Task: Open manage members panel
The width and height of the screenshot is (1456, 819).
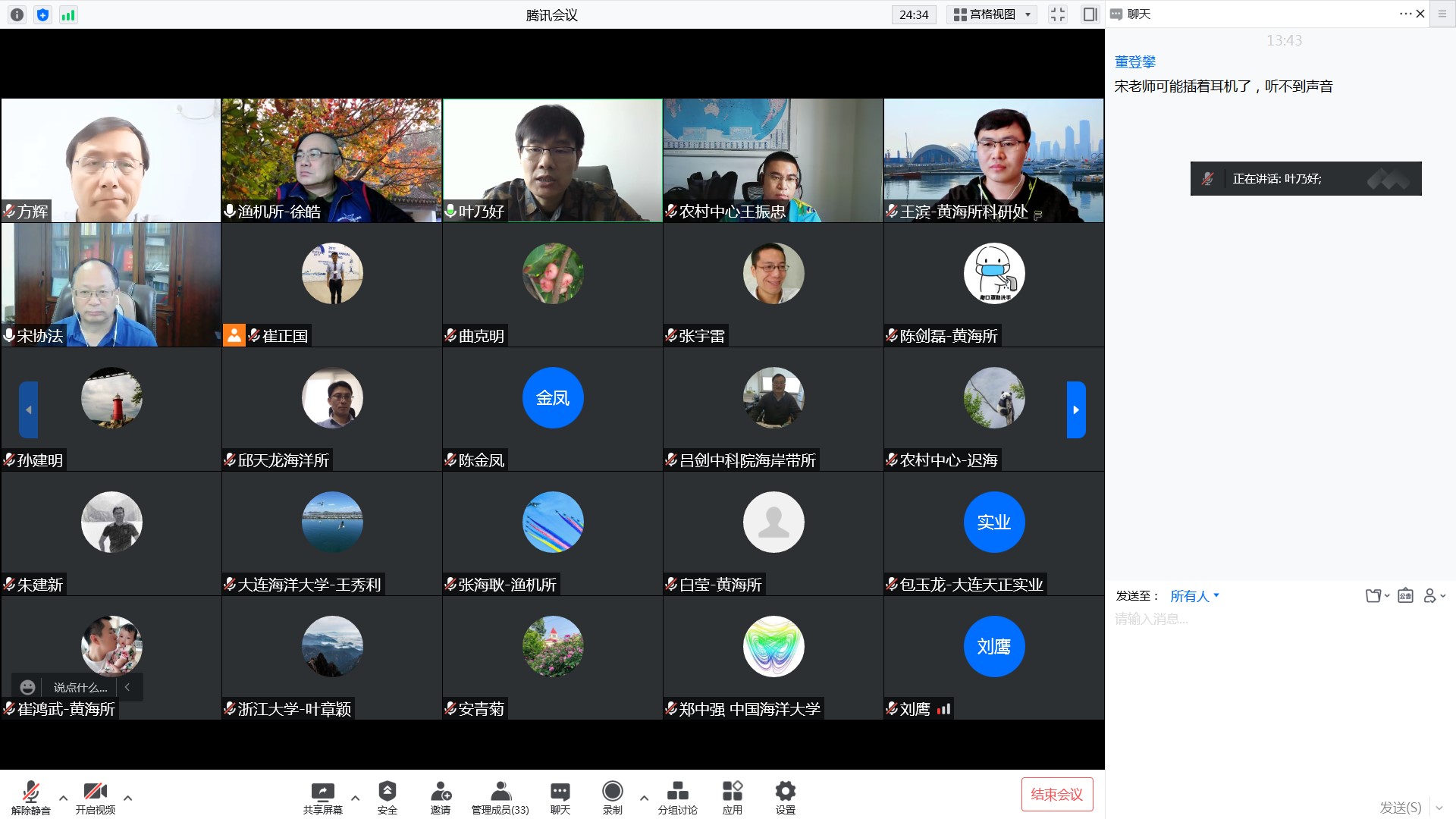Action: coord(500,792)
